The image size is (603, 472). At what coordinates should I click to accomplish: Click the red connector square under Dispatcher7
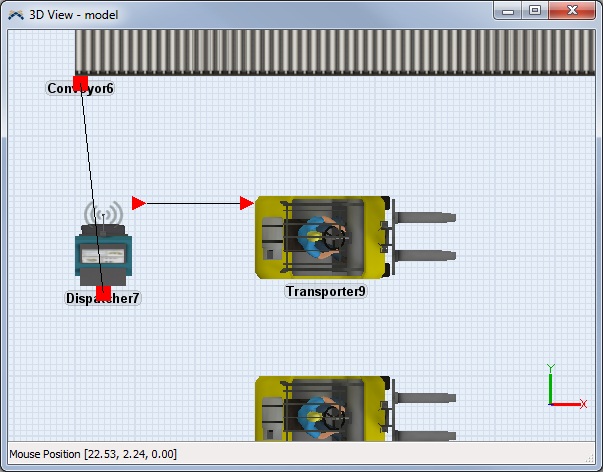pos(103,293)
